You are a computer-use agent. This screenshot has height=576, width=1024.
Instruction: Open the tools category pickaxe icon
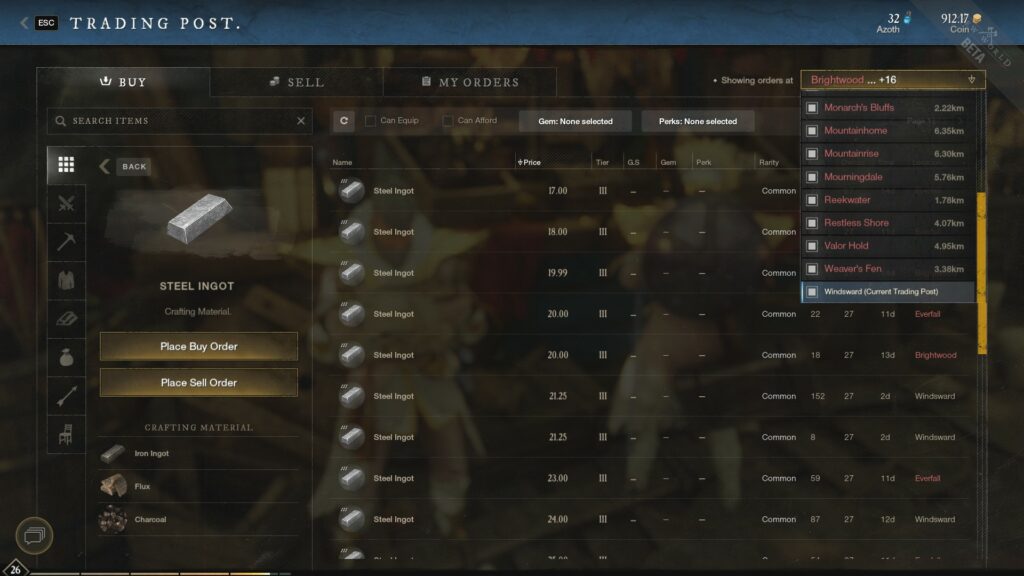[66, 242]
